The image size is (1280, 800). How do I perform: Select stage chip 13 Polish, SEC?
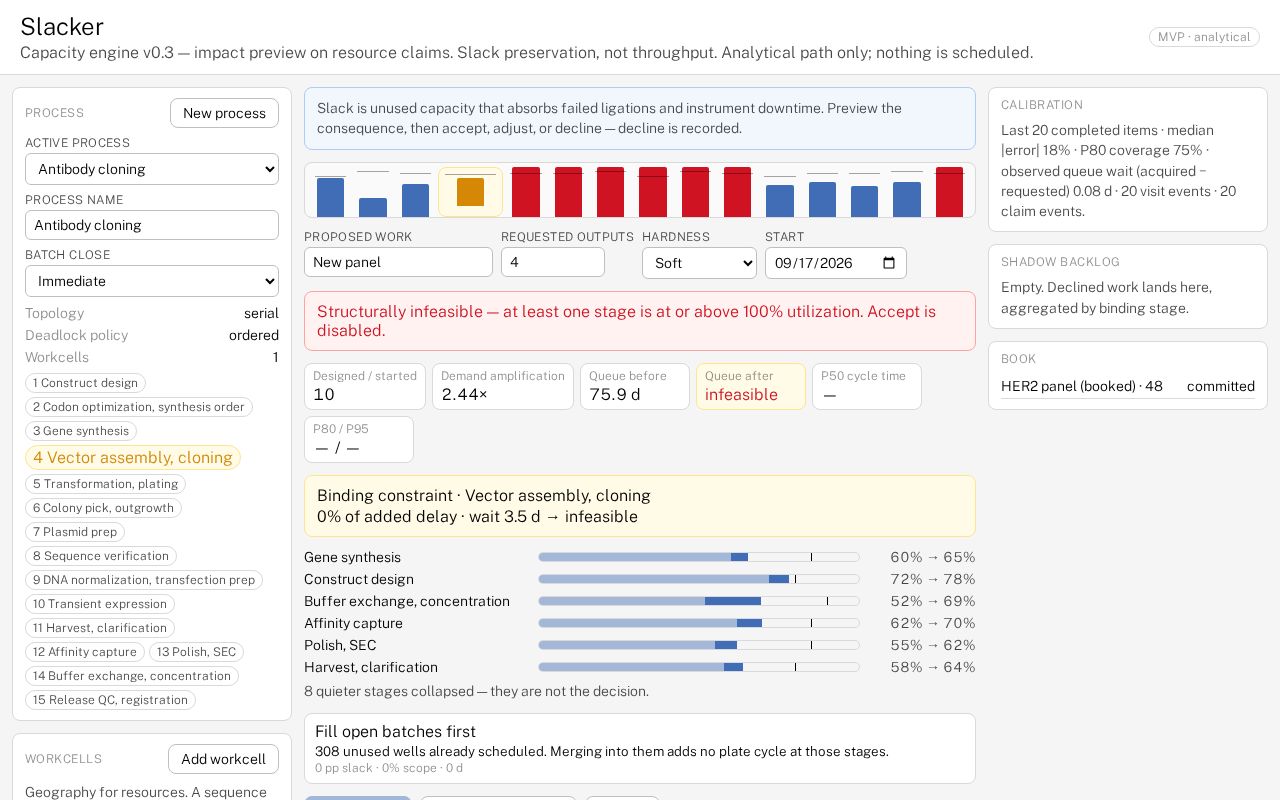coord(196,652)
